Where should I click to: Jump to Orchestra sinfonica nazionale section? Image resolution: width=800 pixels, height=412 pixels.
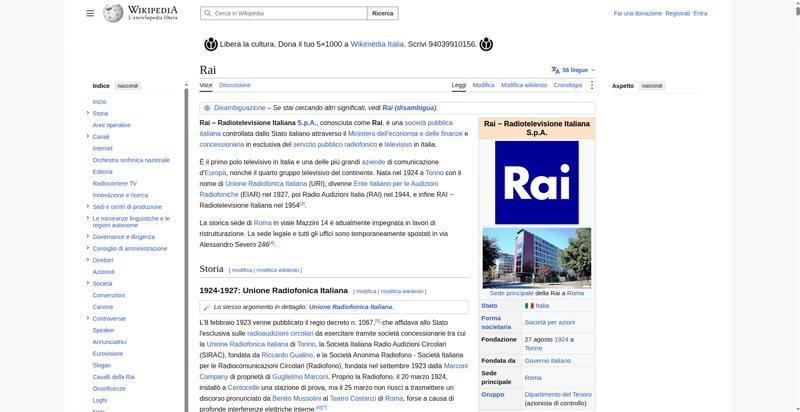coord(131,160)
